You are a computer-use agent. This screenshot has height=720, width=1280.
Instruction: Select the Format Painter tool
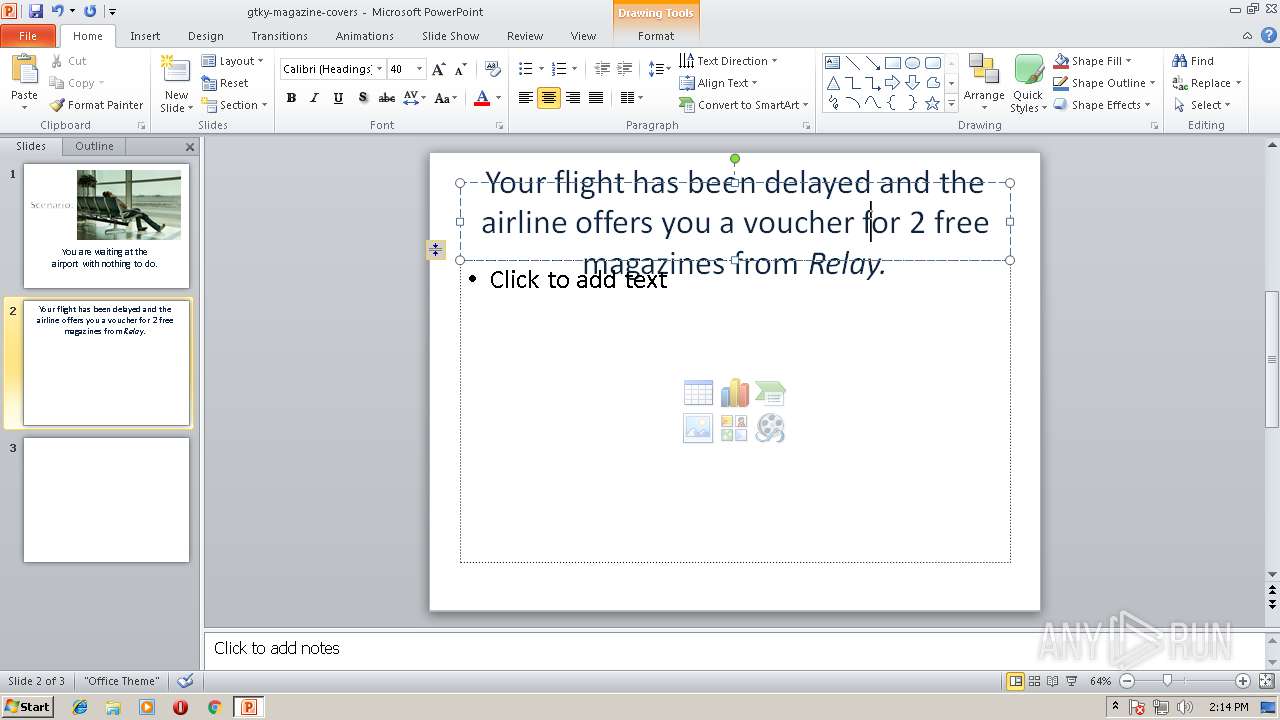tap(97, 105)
